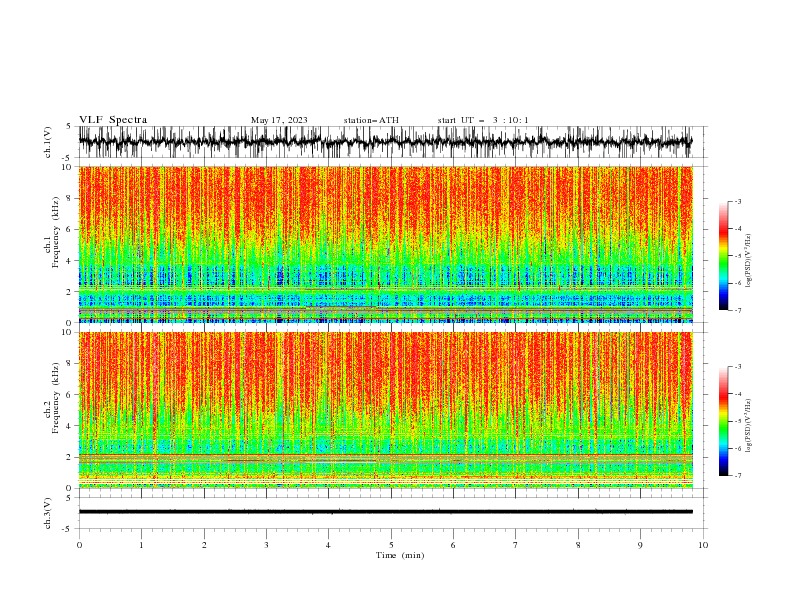This screenshot has width=792, height=612.
Task: Select the "May 17, 2023" date text
Action: coord(279,120)
